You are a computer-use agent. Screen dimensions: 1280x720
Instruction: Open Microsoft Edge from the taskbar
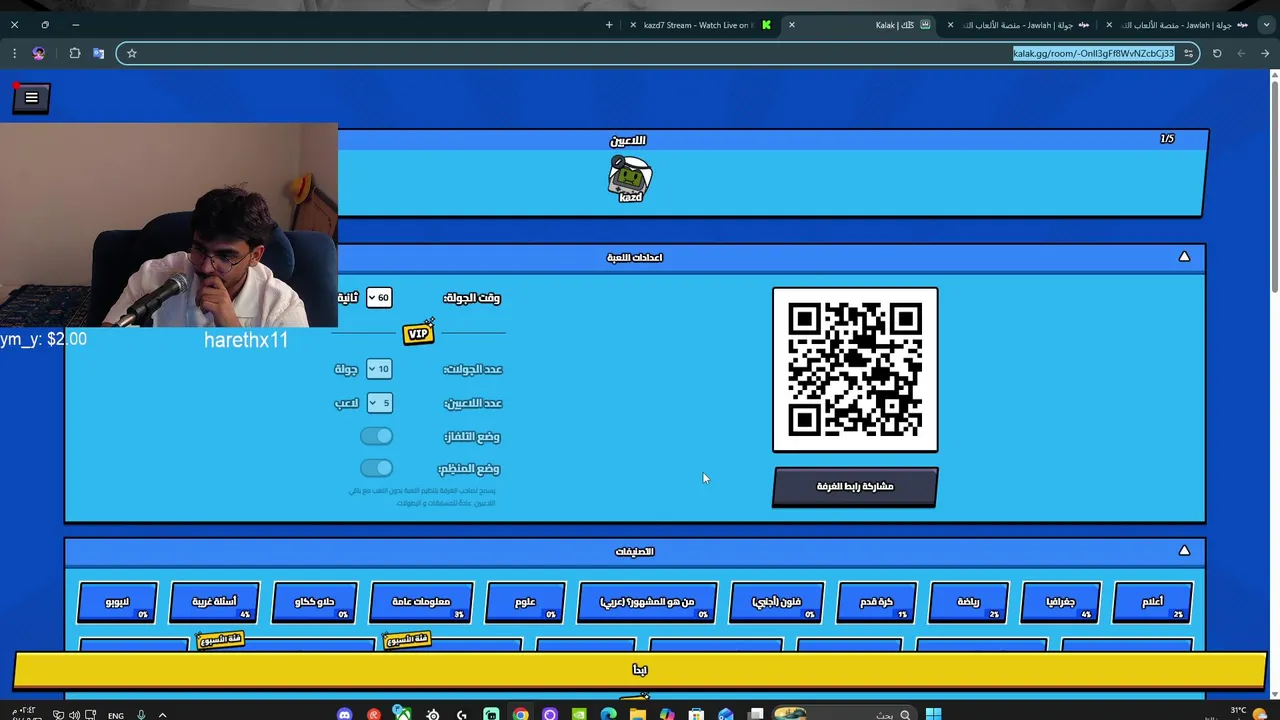(608, 714)
